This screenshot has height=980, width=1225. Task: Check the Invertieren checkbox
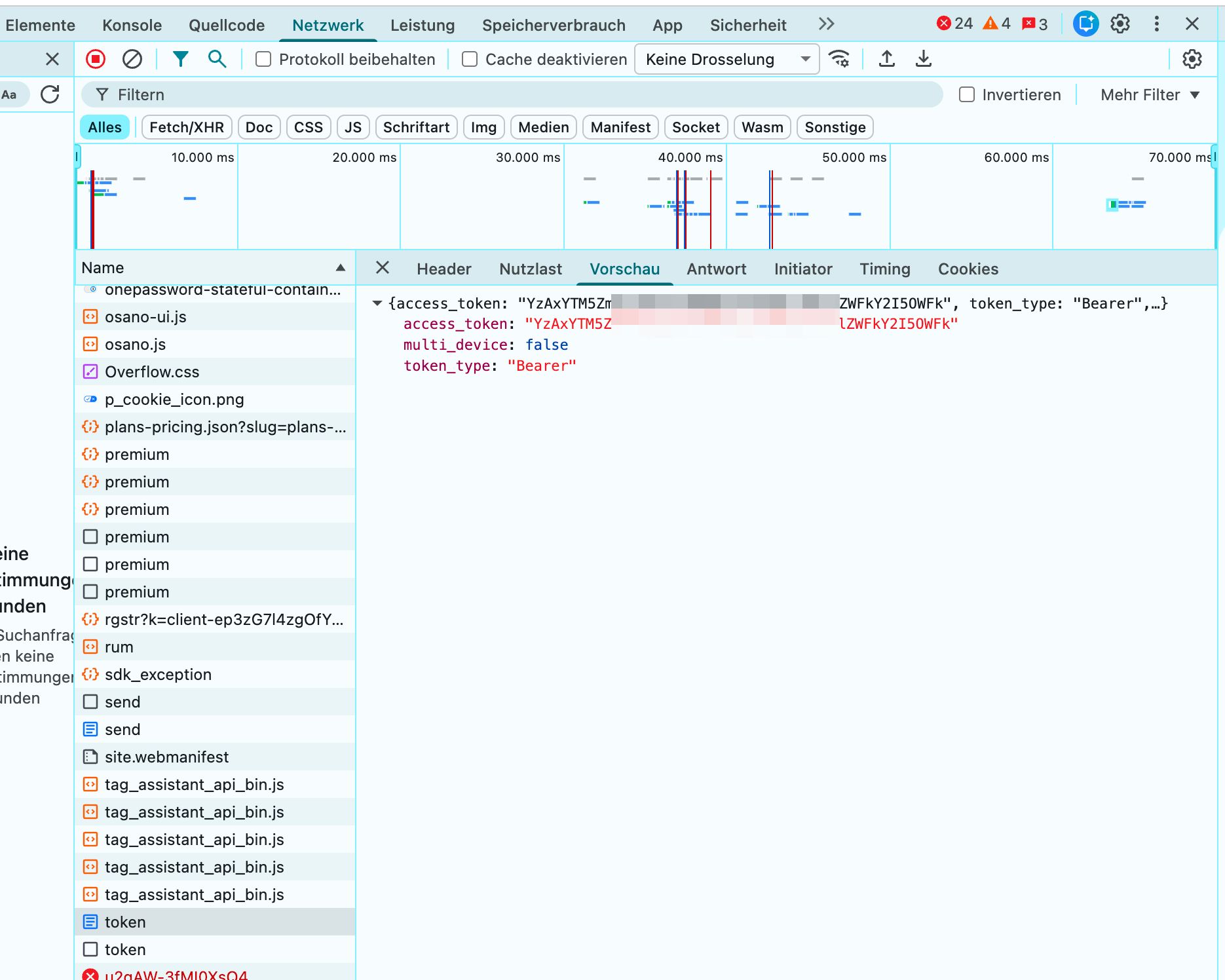click(967, 95)
